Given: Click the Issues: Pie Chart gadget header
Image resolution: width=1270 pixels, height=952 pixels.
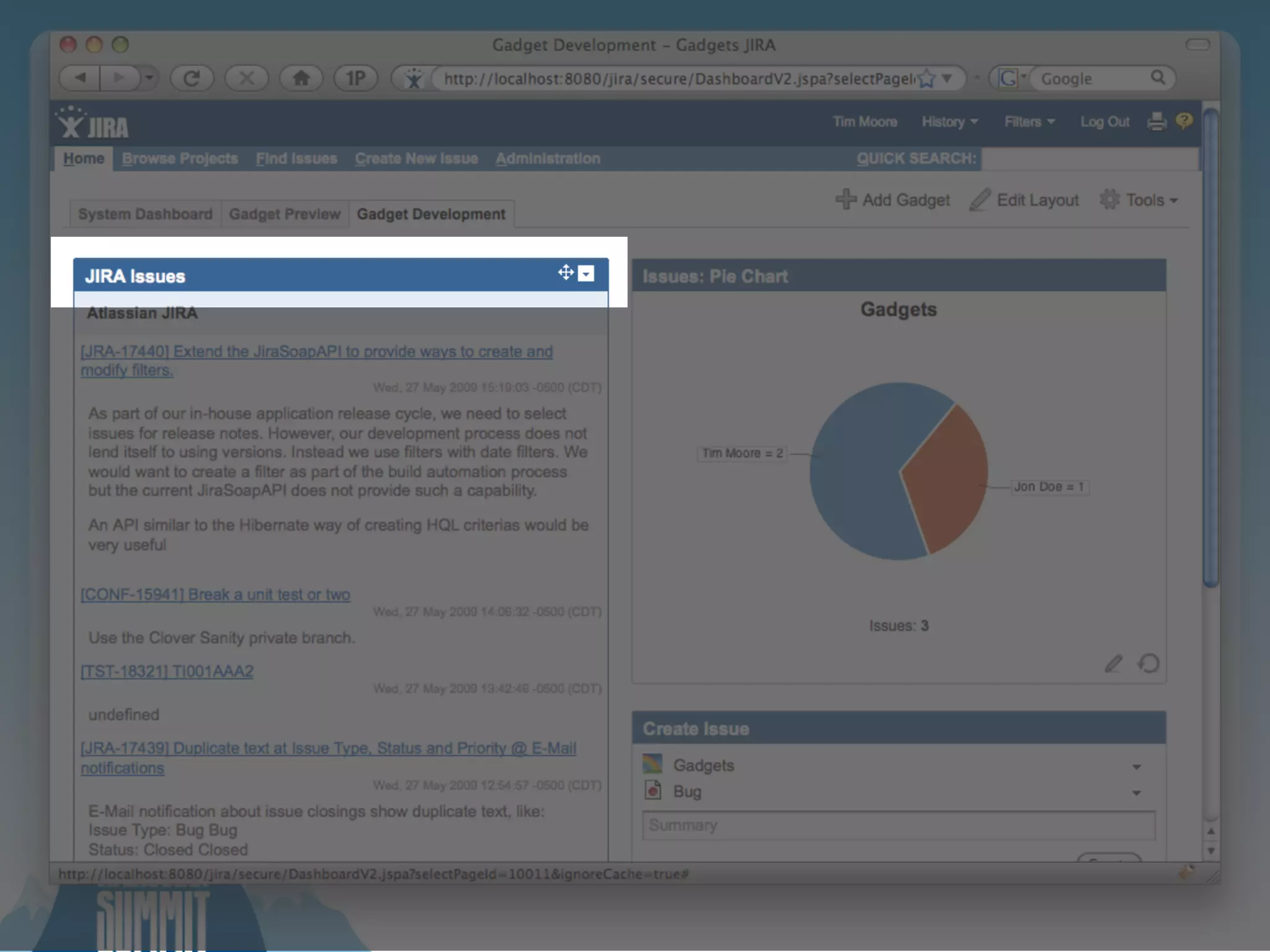Looking at the screenshot, I should pyautogui.click(x=899, y=276).
